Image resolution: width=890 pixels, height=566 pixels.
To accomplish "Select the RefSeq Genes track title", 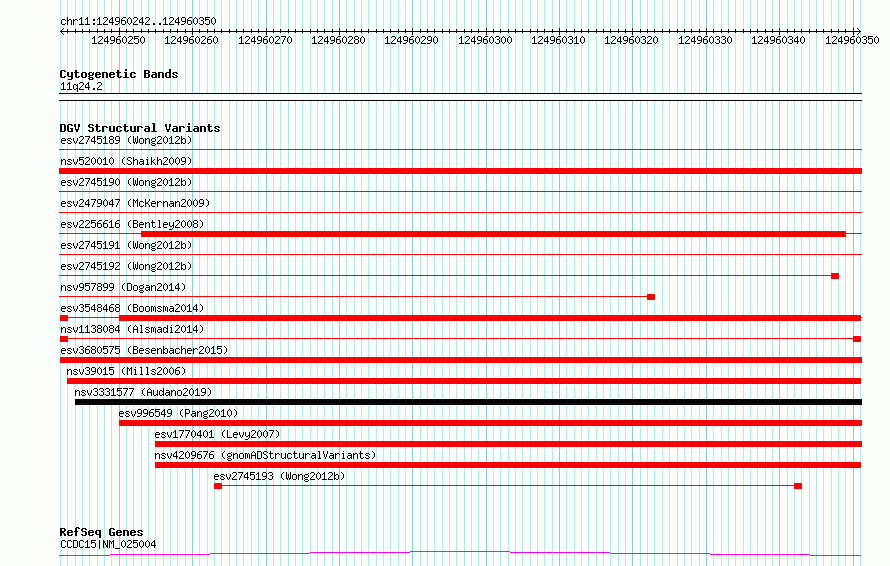I will pos(101,532).
